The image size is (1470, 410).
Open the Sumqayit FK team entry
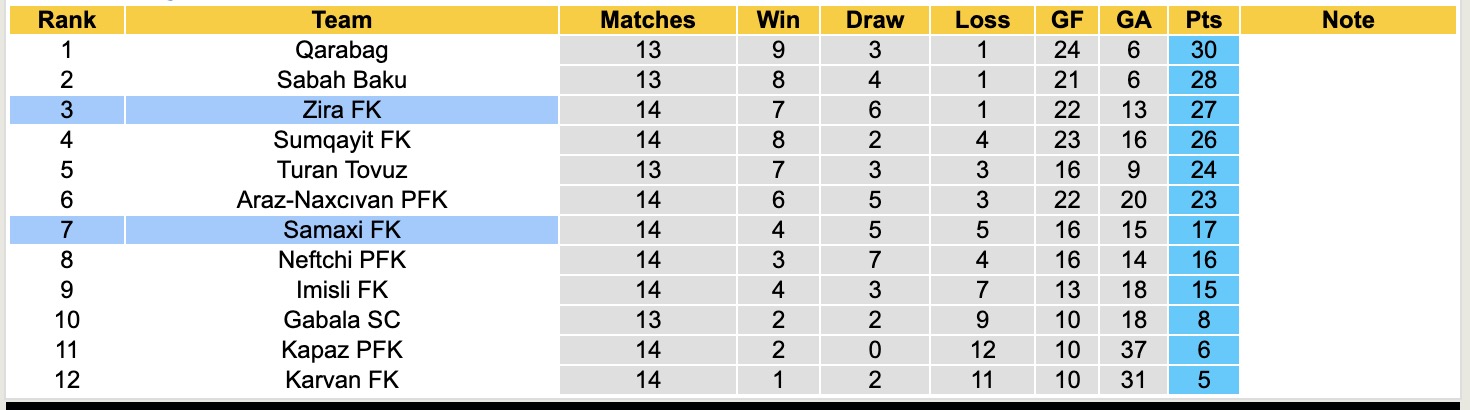pos(341,140)
